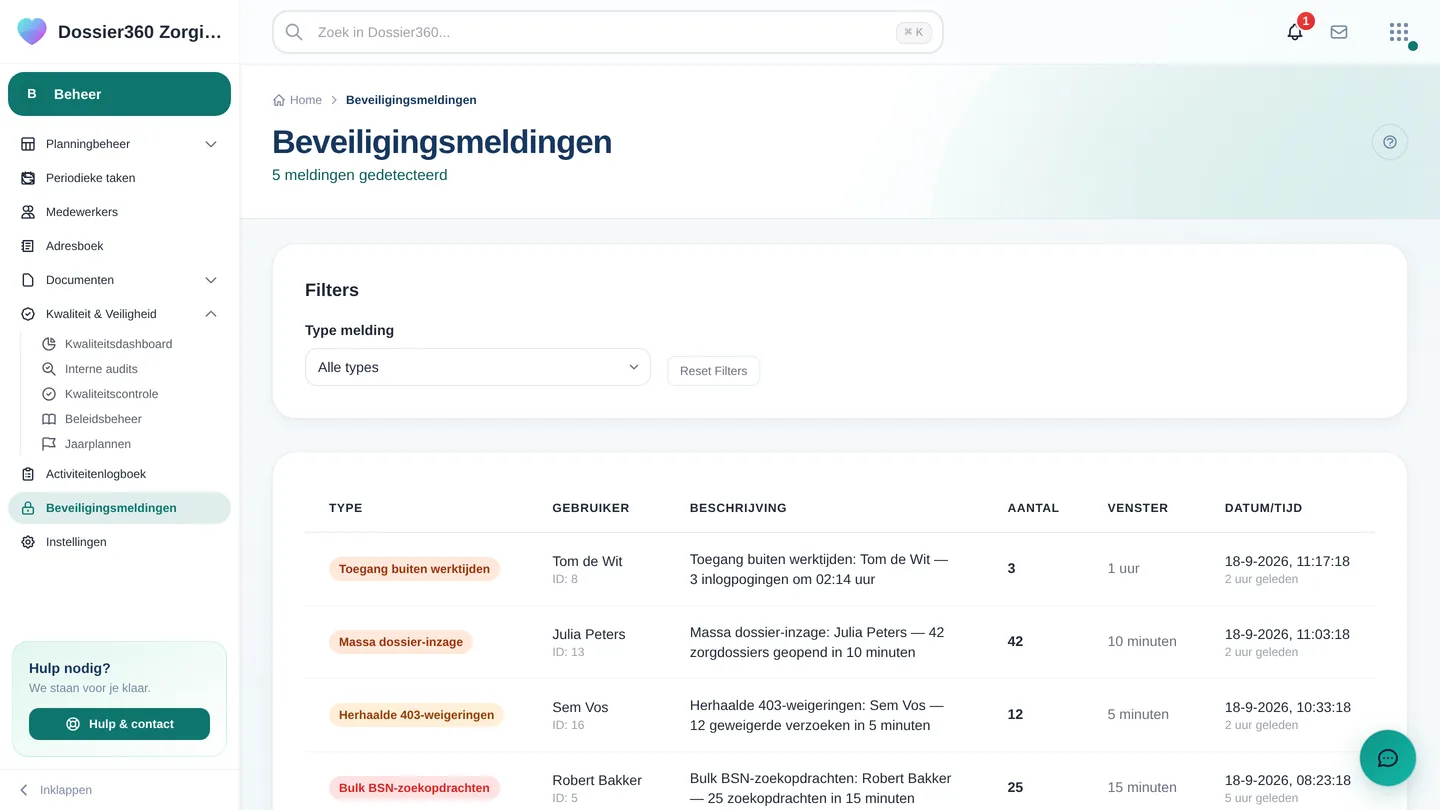The image size is (1440, 810).
Task: Click the Home breadcrumb link
Action: pos(306,100)
